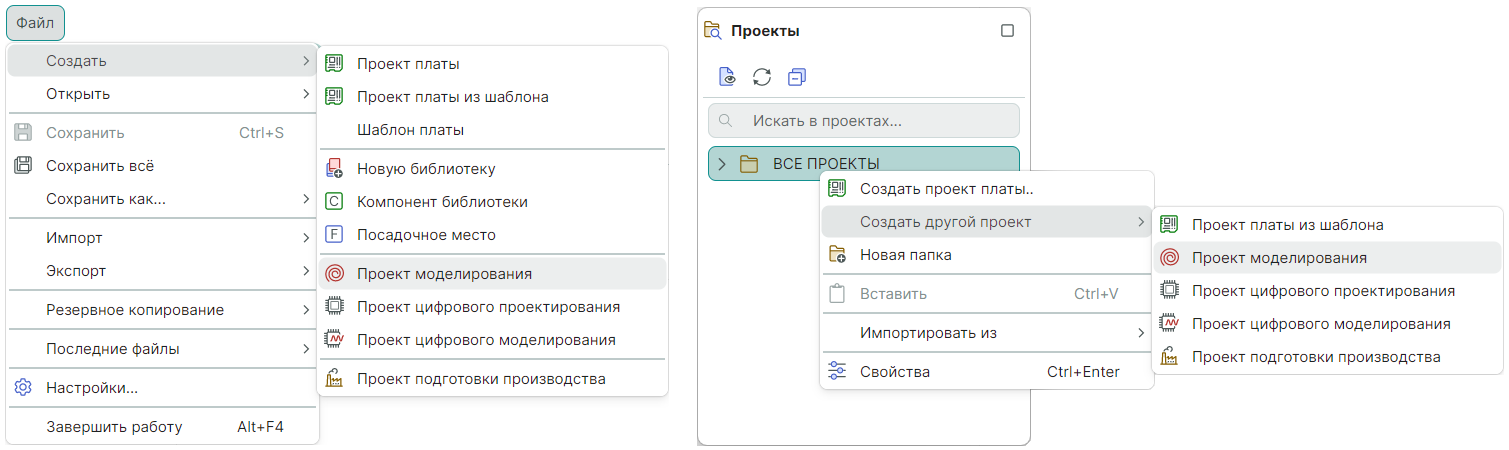1509x450 pixels.
Task: Select Создать in the Файл menu
Action: pyautogui.click(x=162, y=61)
